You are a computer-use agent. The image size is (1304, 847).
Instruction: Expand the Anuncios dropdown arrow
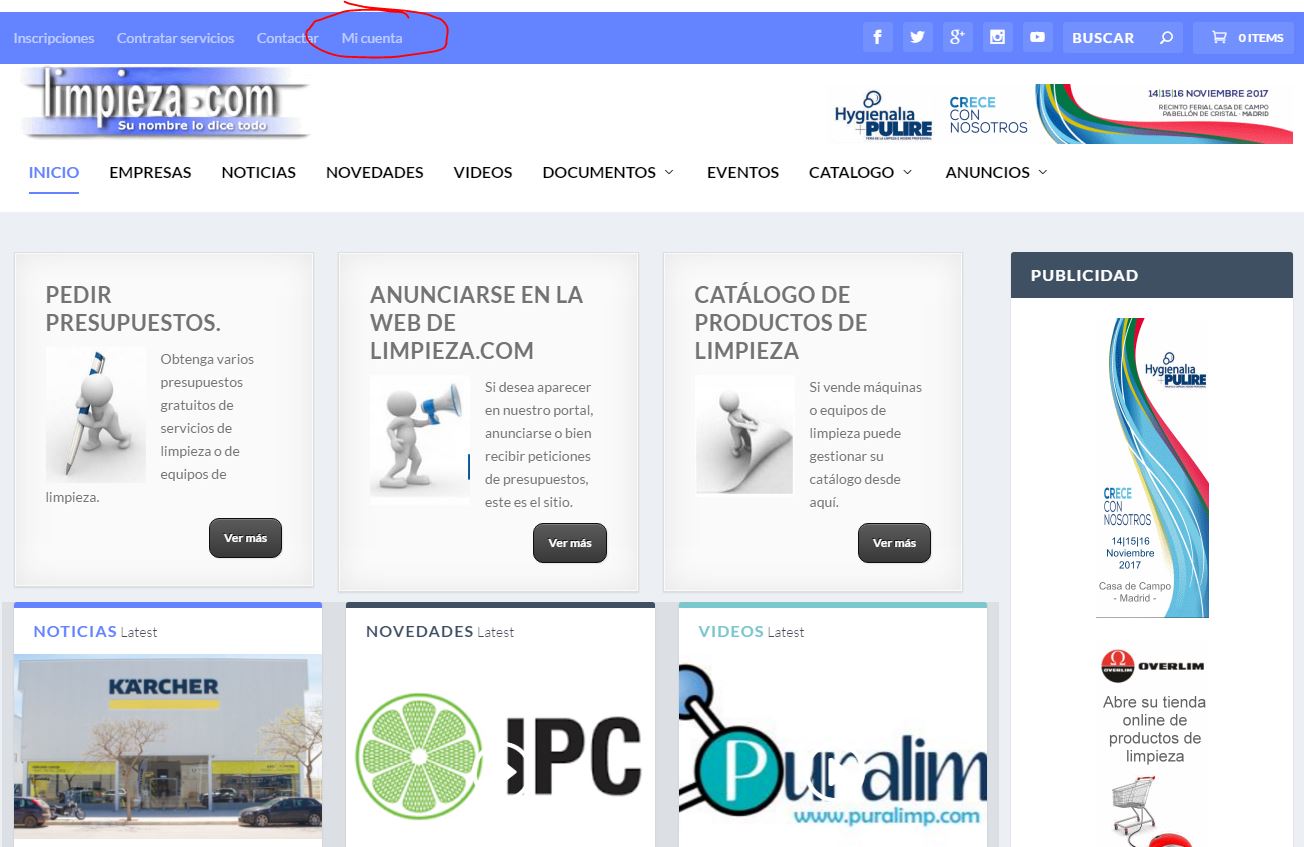point(1043,172)
